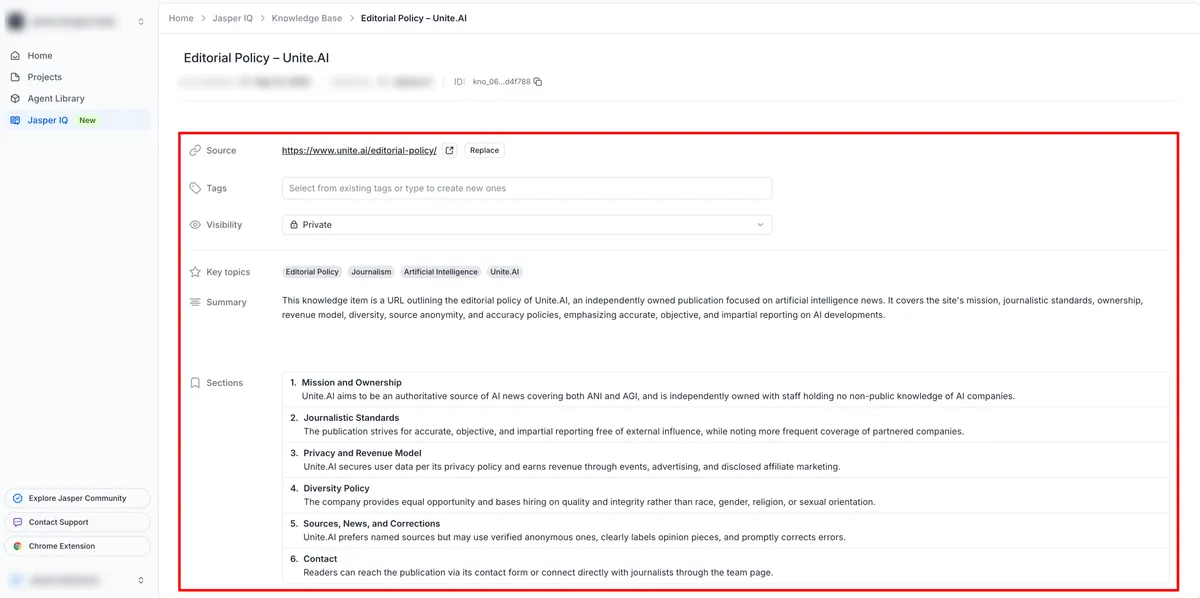Expand the Visibility Private dropdown

click(x=527, y=225)
